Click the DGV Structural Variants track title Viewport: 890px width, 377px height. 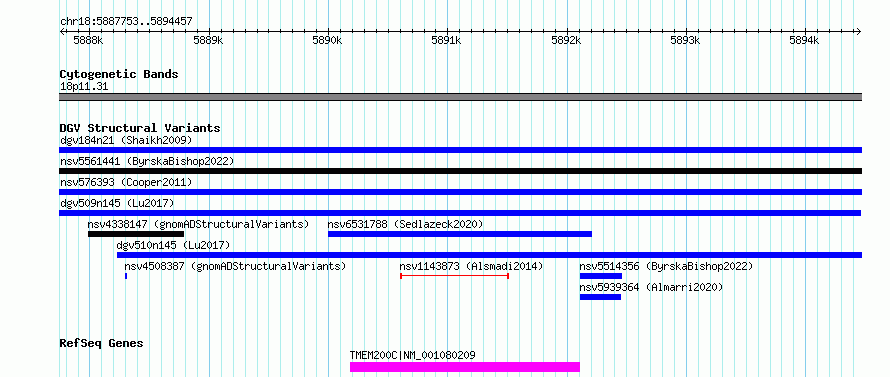(x=140, y=128)
